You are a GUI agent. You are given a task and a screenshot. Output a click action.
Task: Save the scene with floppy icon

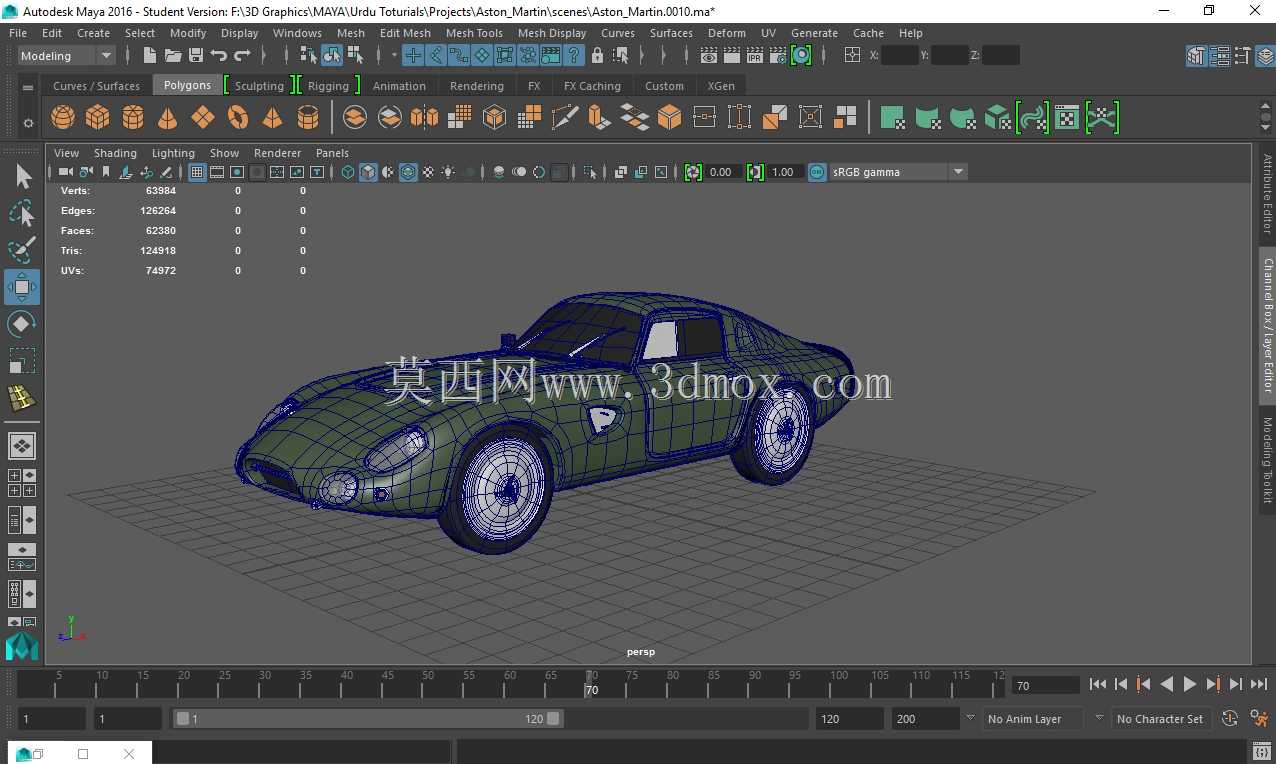pos(196,55)
